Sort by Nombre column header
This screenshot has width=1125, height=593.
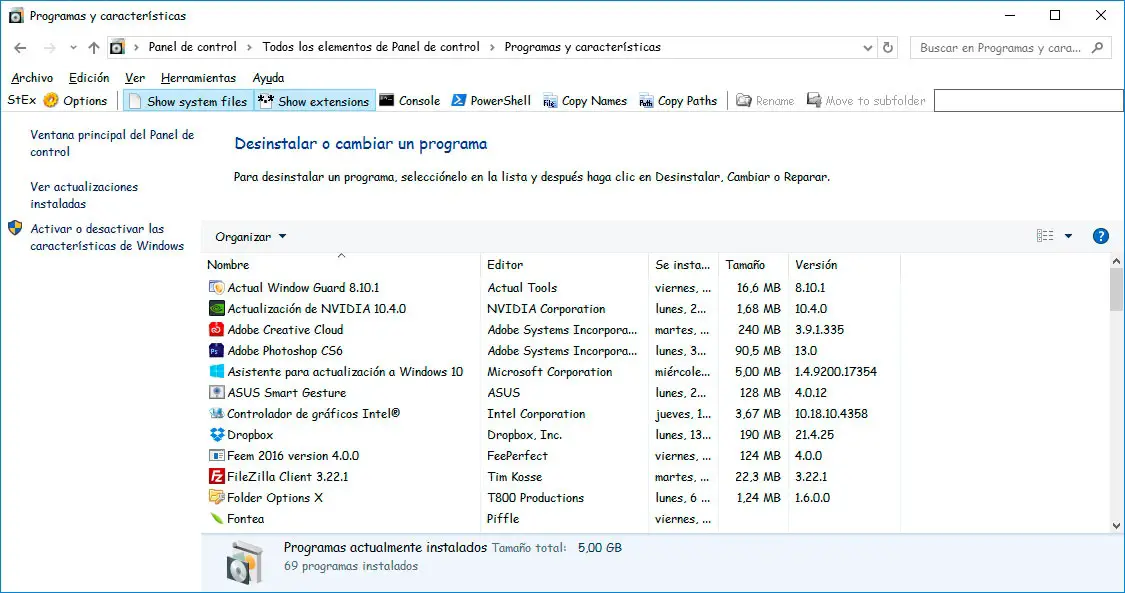click(x=342, y=265)
